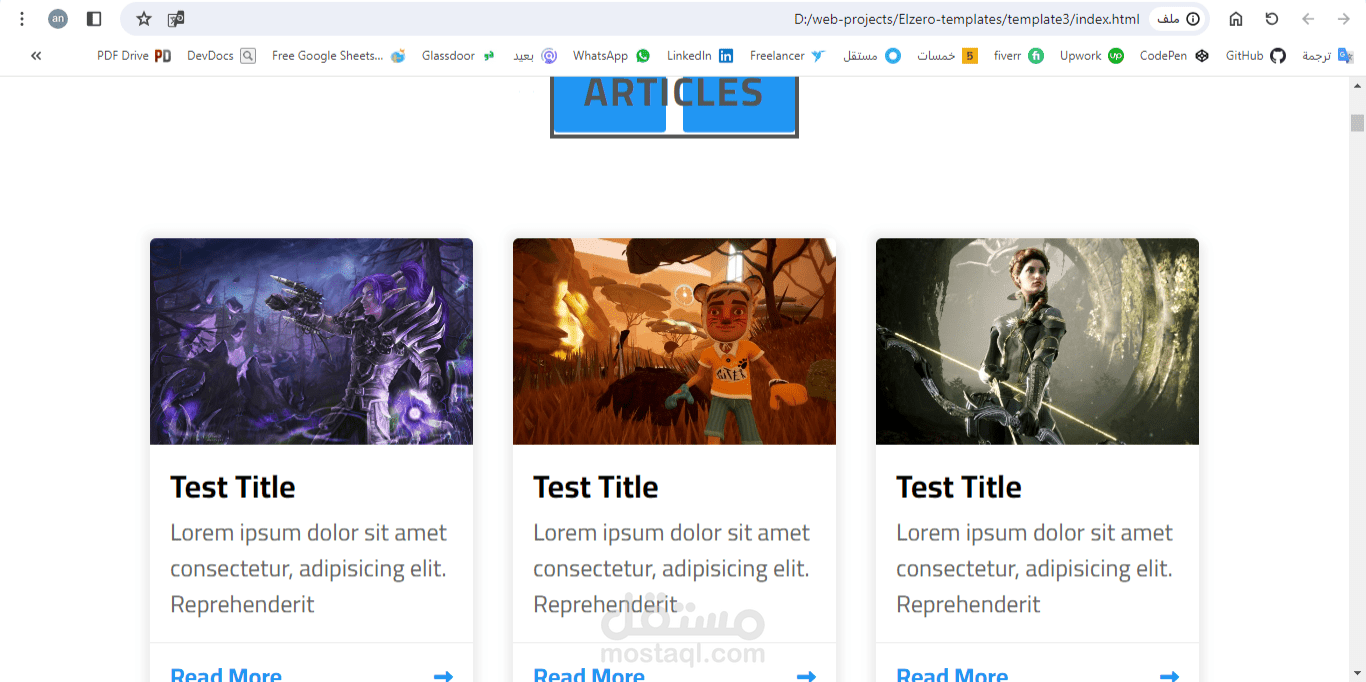Click Test Title of the third card

coord(959,487)
